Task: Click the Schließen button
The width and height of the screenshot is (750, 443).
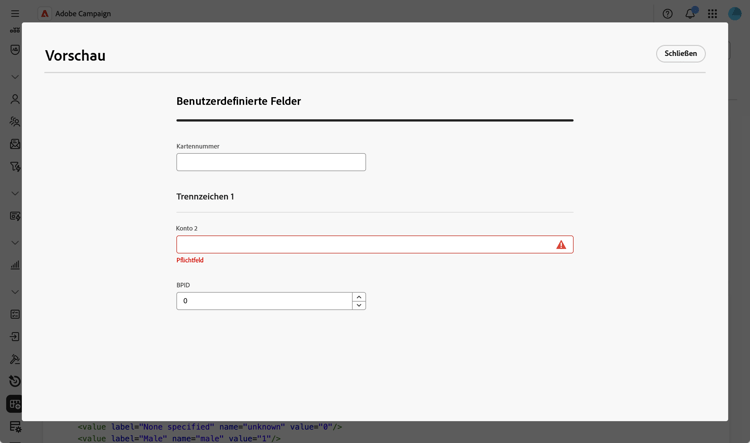Action: (x=680, y=54)
